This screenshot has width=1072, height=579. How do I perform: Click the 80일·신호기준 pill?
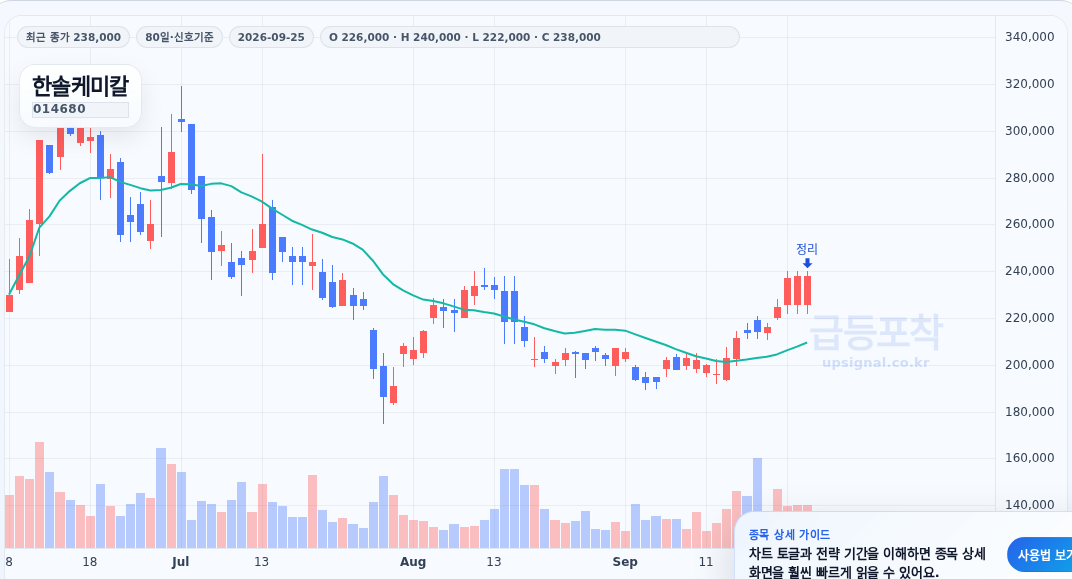click(x=179, y=37)
